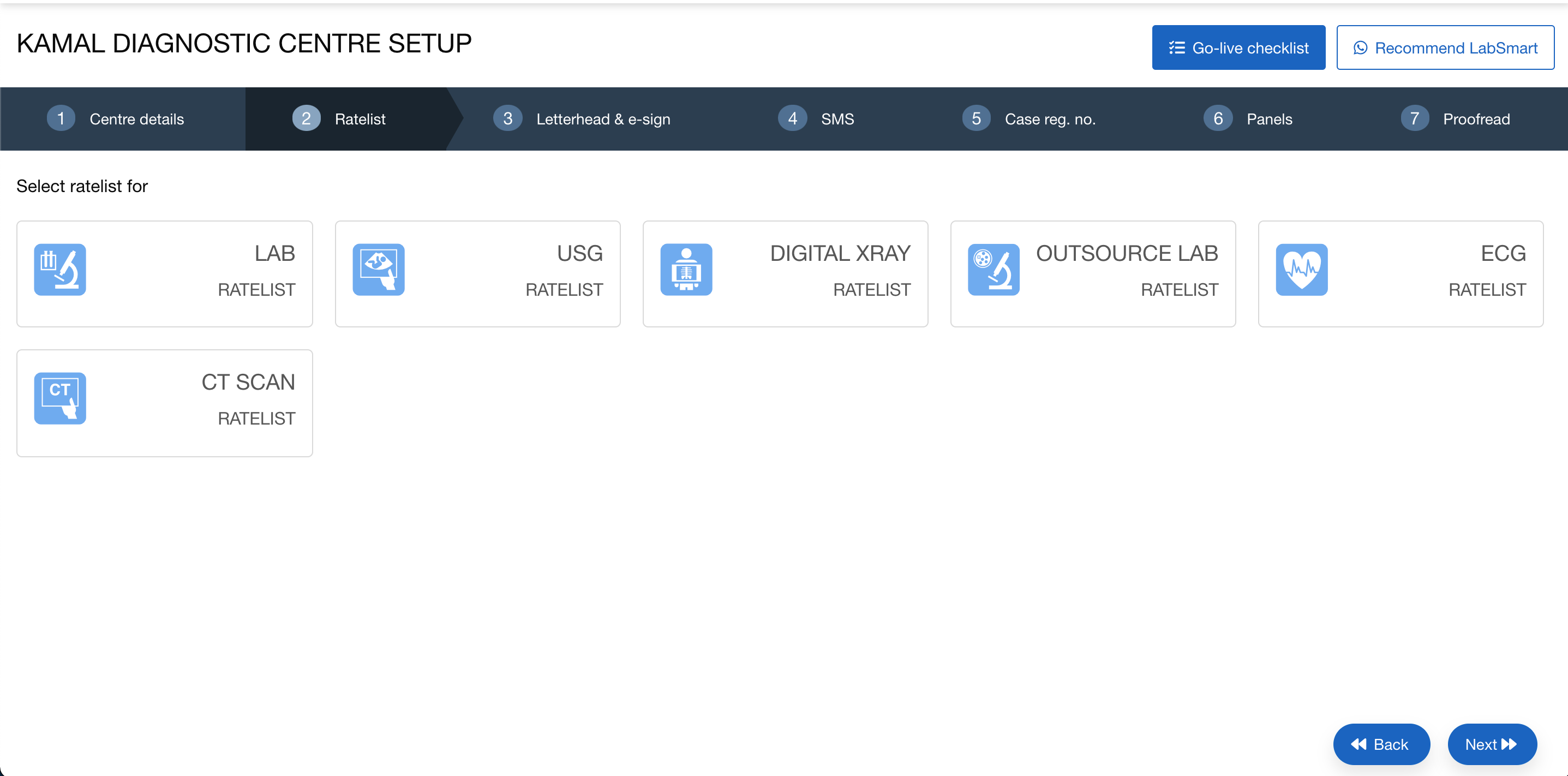
Task: Choose the DIGITAL XRAY card title
Action: point(840,253)
